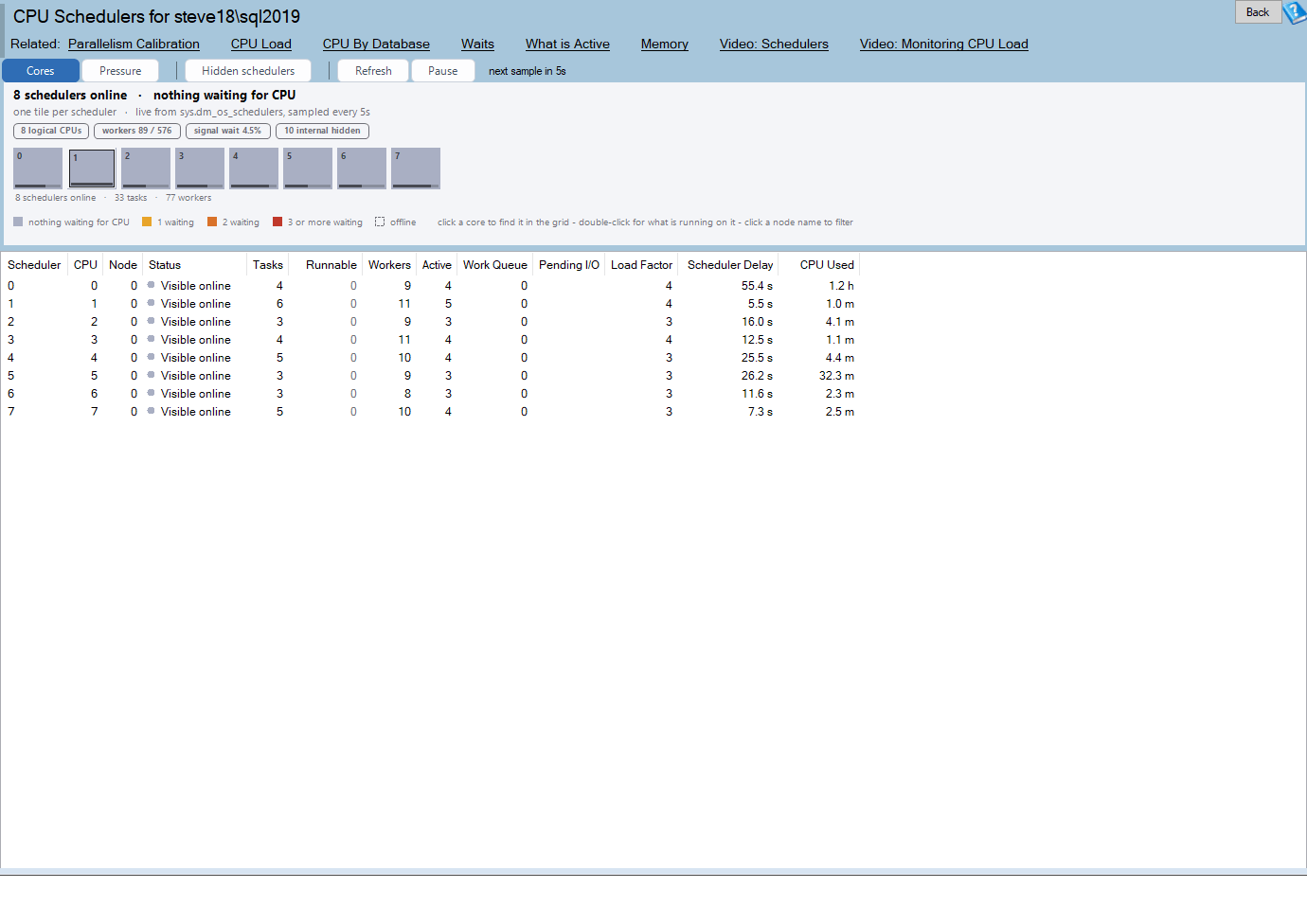This screenshot has width=1307, height=924.
Task: Select scheduler tile 2
Action: tap(146, 169)
